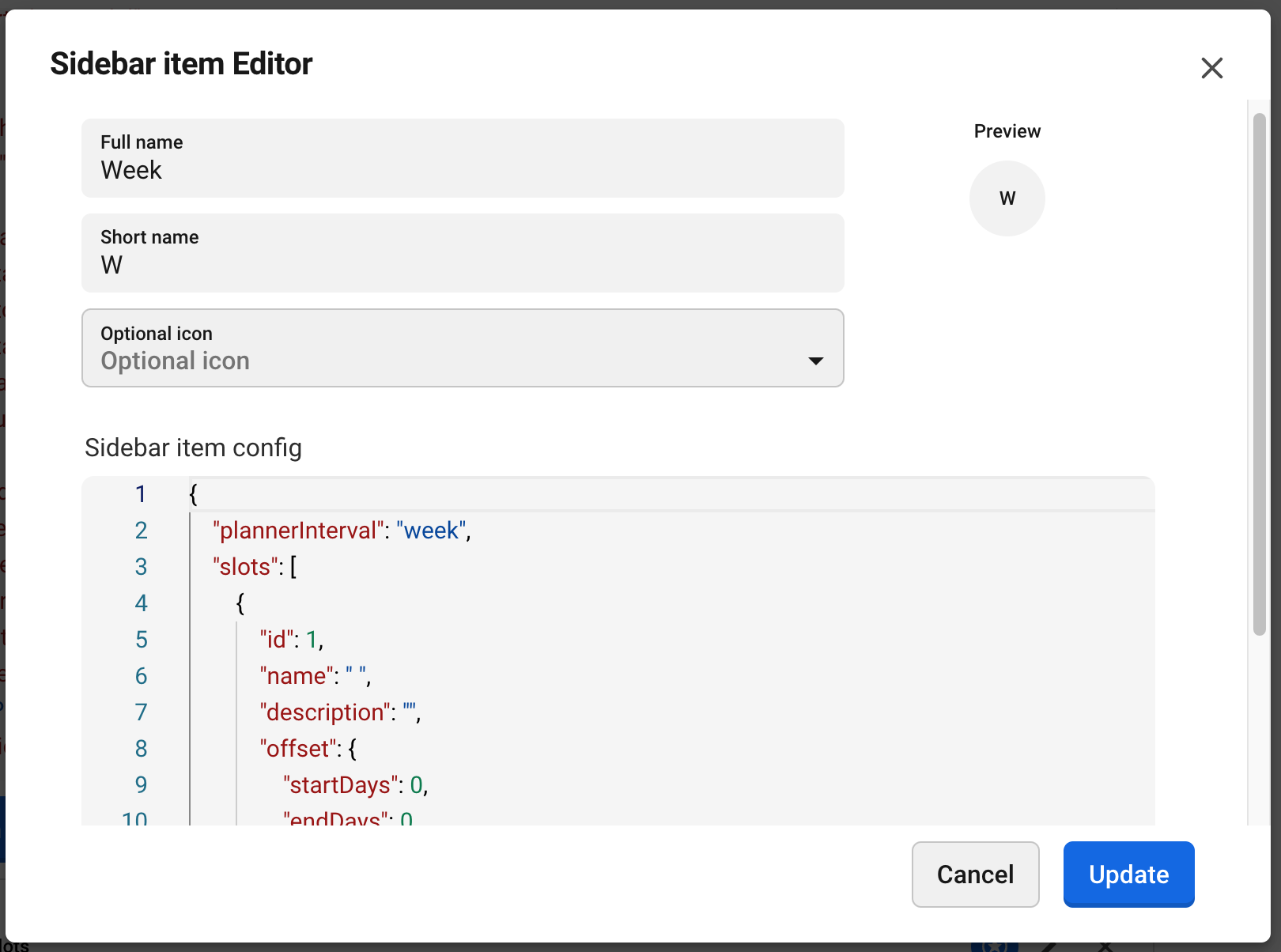Click the "startDays" key on line 9

point(340,785)
